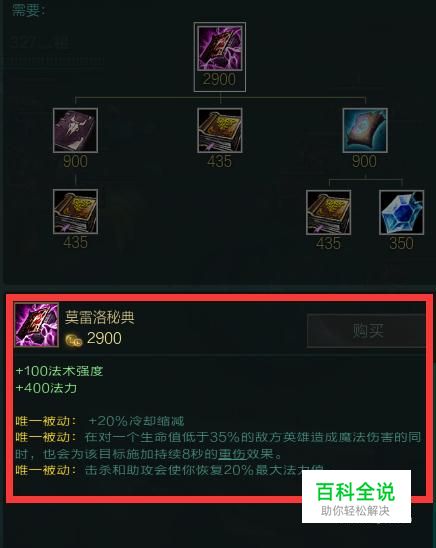Click the 莫雷洛秘典 item name title
This screenshot has width=436, height=548.
click(100, 317)
